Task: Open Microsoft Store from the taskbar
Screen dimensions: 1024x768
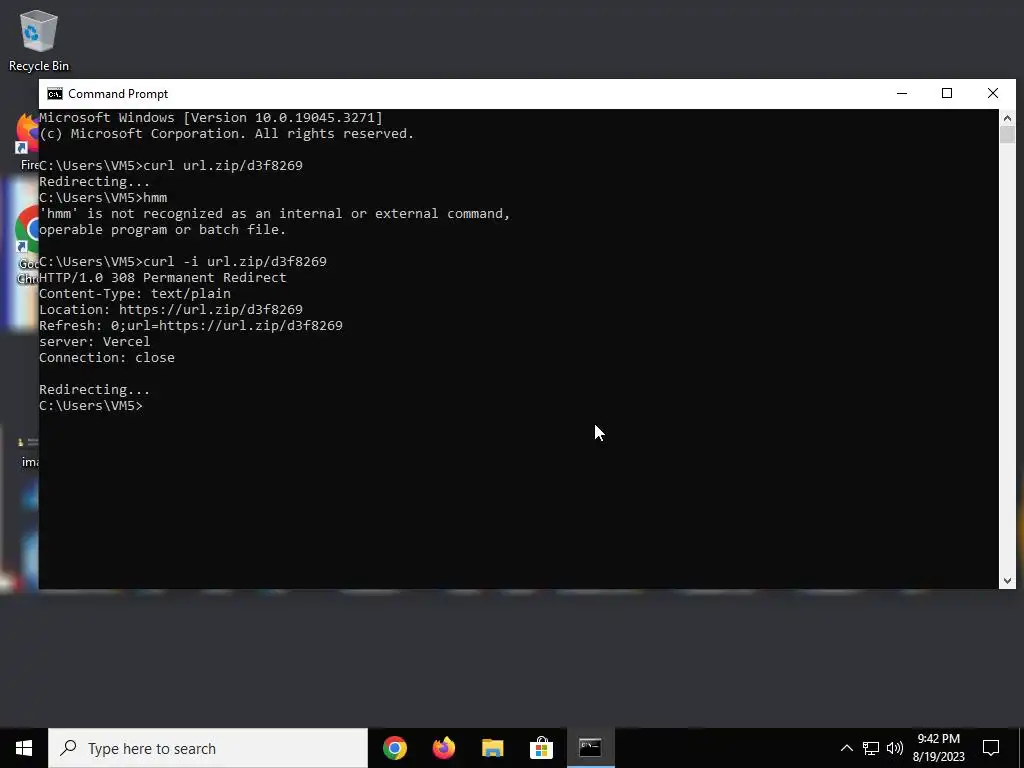Action: (541, 748)
